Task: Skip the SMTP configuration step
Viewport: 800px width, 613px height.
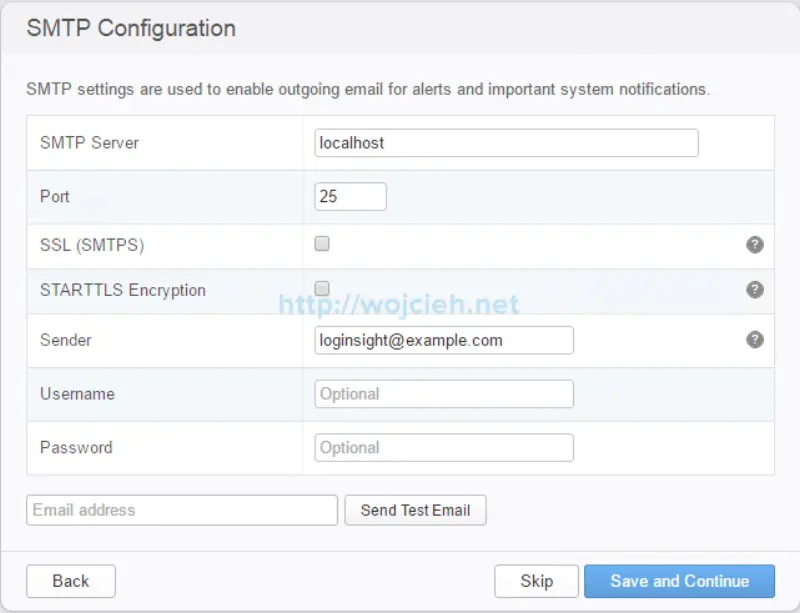Action: 537,581
